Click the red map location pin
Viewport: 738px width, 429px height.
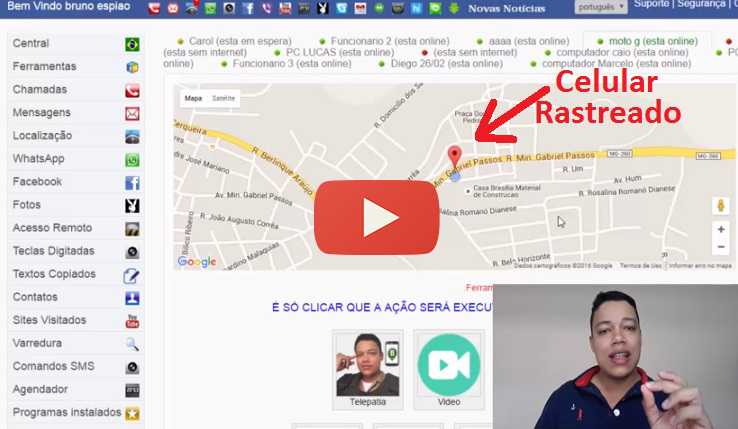coord(455,158)
